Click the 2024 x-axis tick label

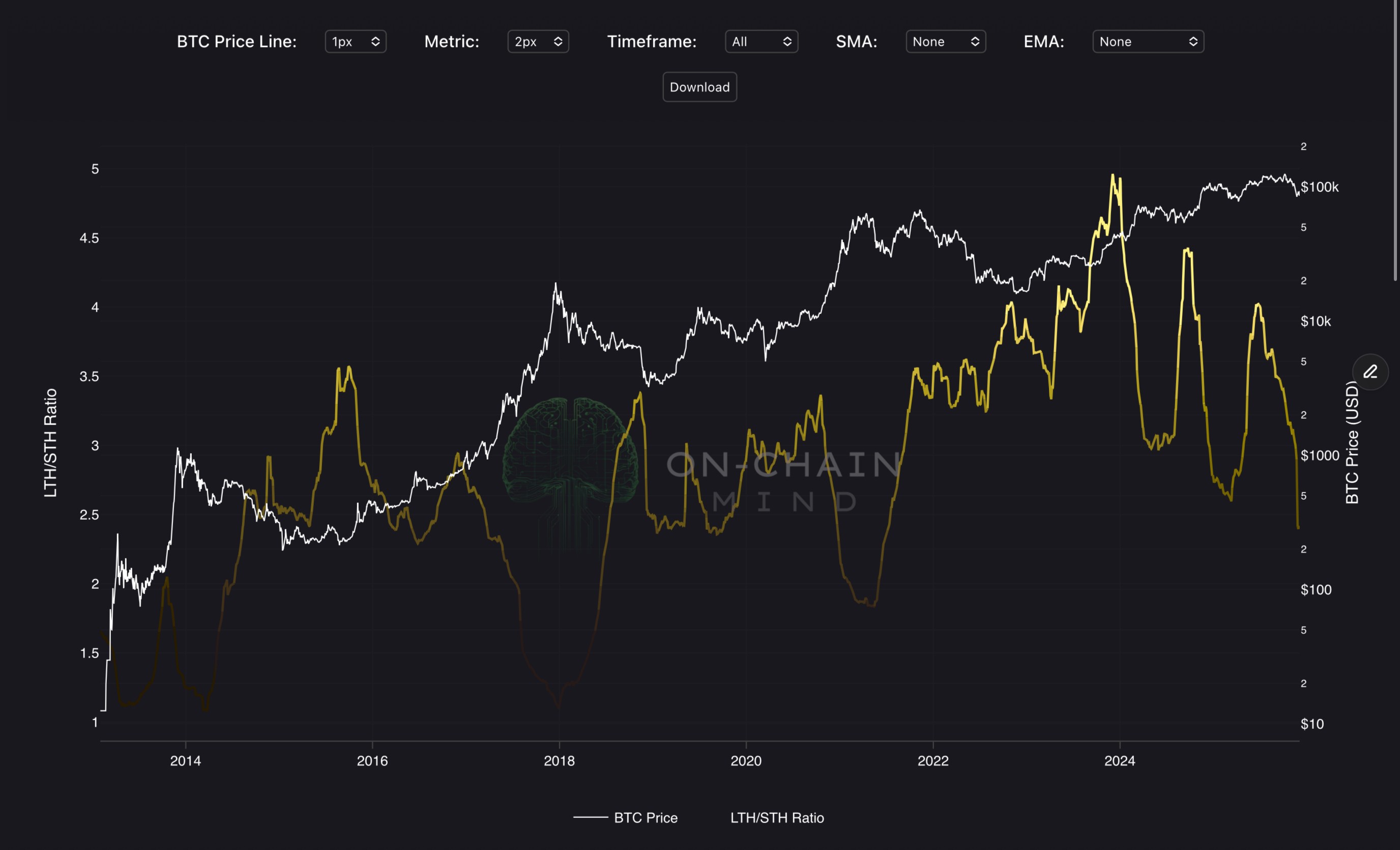(1119, 761)
